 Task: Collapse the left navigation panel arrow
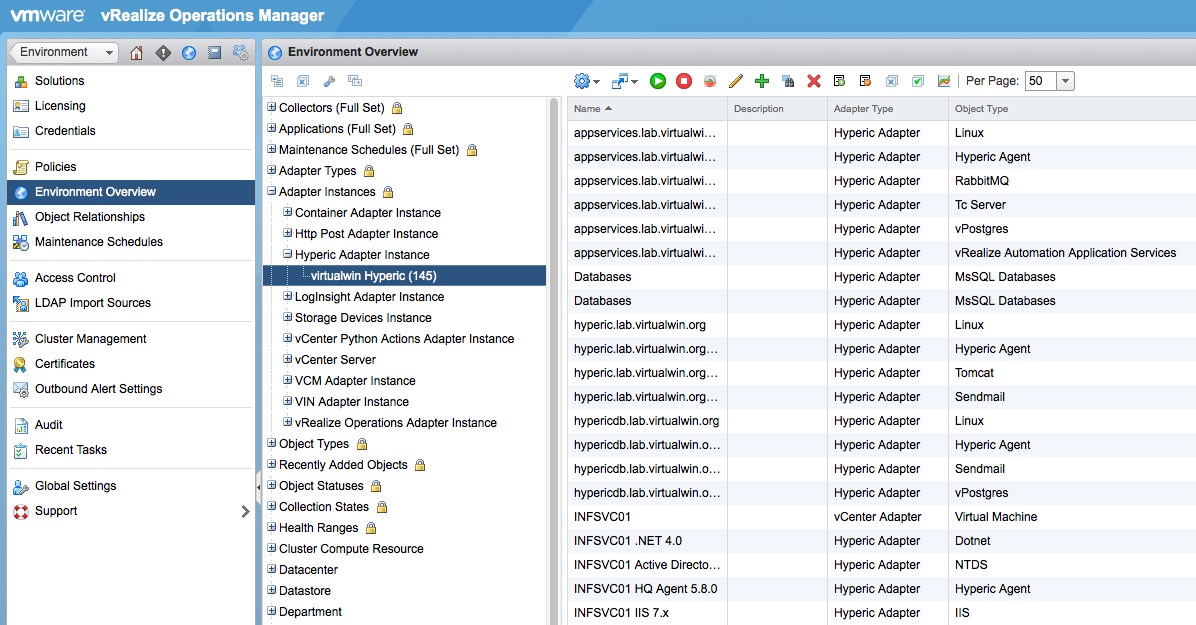pyautogui.click(x=259, y=486)
